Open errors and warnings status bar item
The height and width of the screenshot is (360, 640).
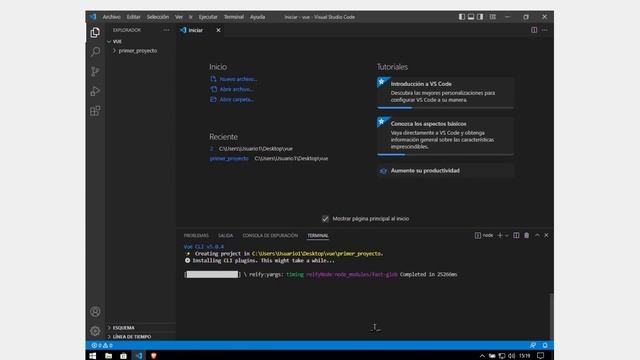pos(102,345)
